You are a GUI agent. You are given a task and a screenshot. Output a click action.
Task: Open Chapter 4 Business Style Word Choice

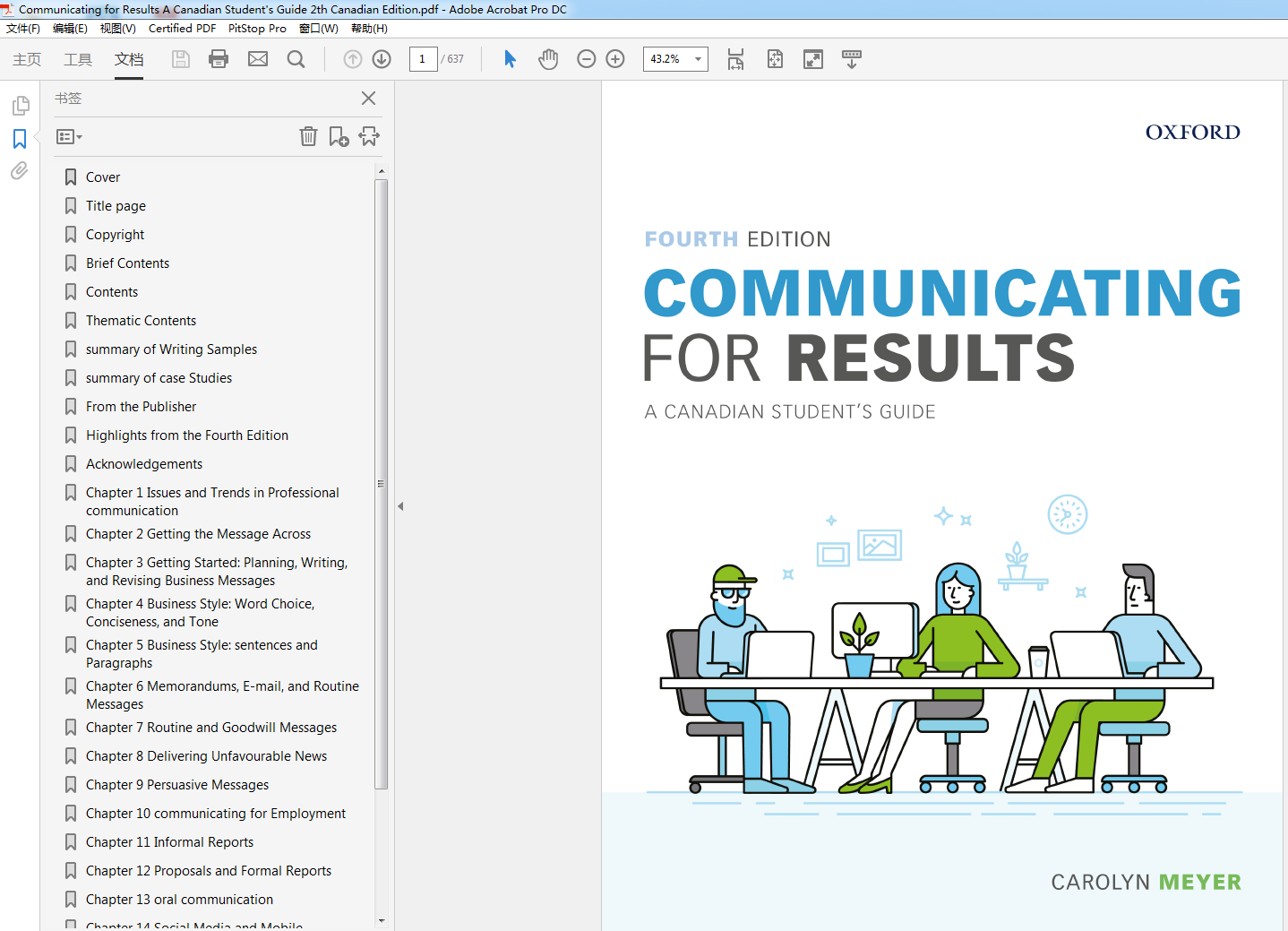(x=200, y=613)
